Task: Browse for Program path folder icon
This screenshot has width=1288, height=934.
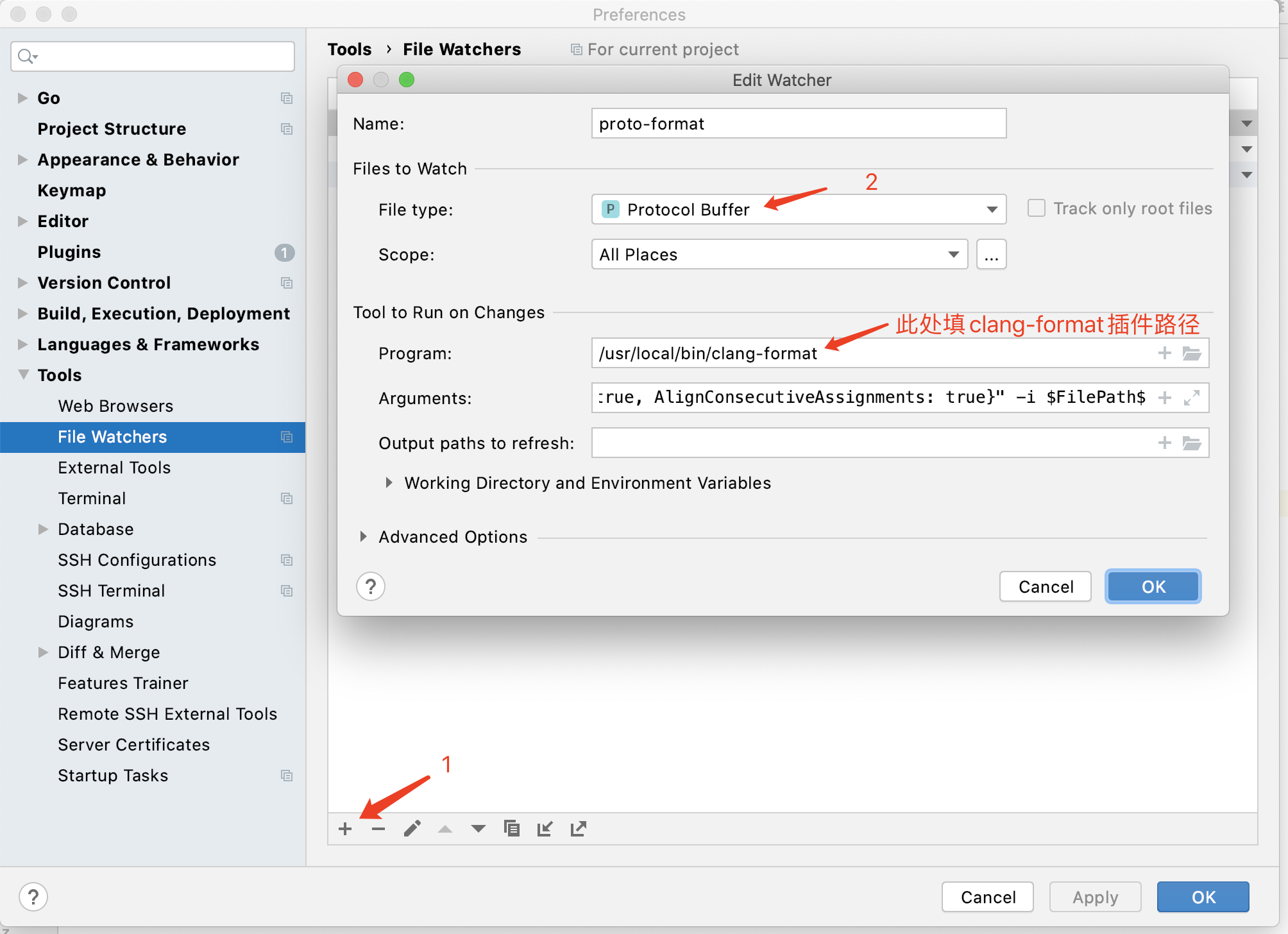Action: (1192, 353)
